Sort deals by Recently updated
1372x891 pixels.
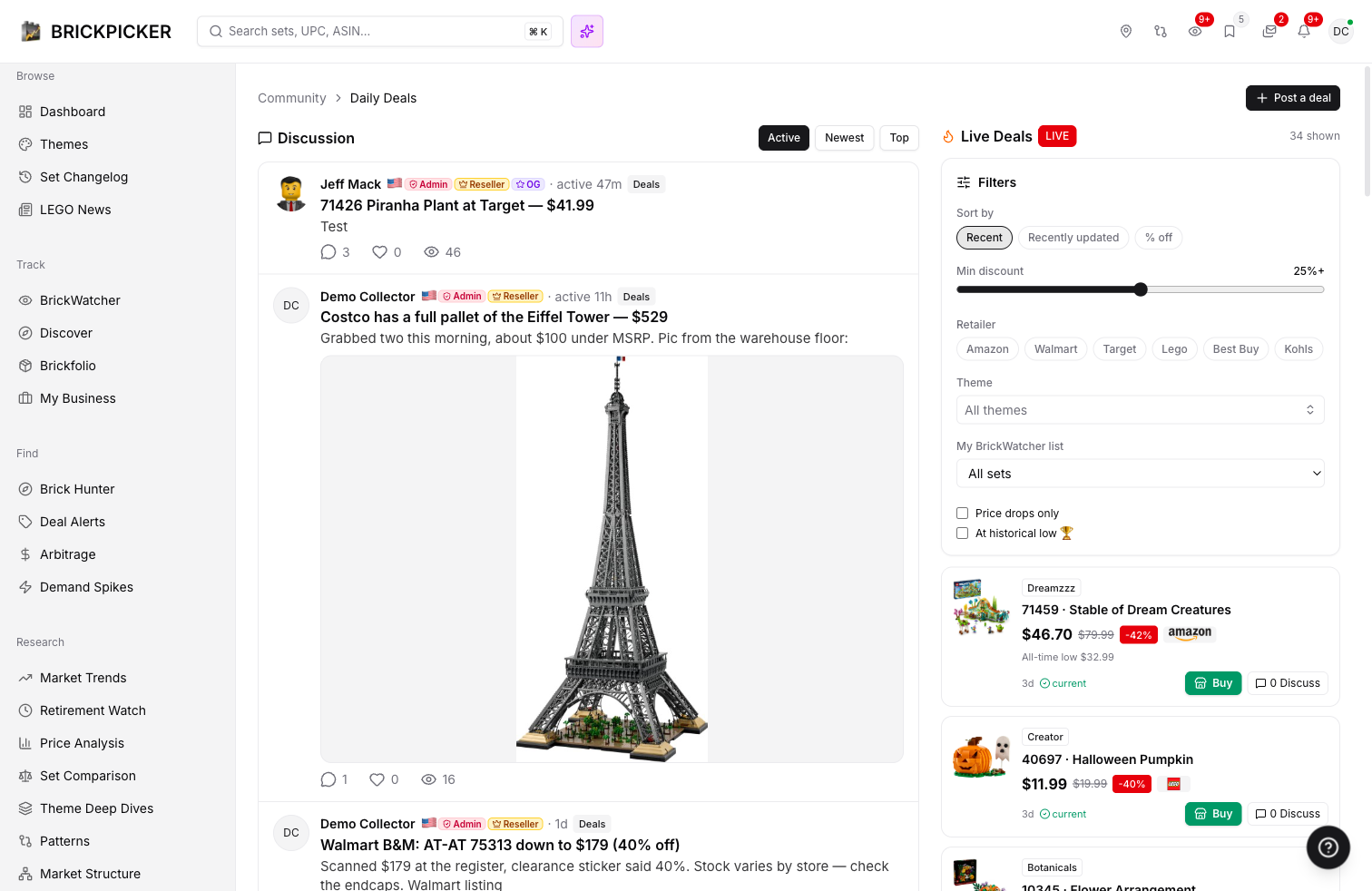(1073, 238)
